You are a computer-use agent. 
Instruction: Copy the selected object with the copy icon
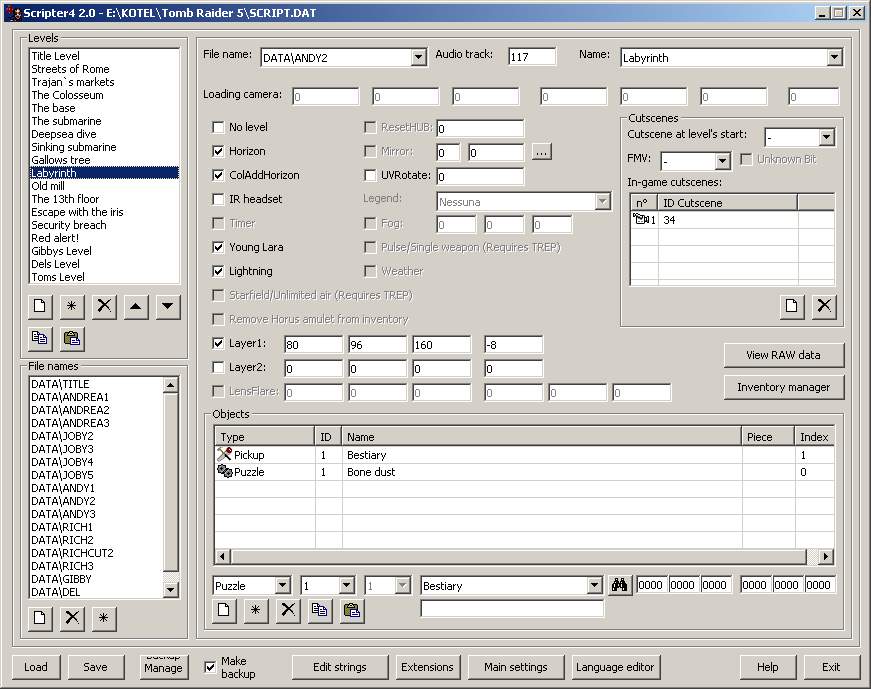pos(320,610)
